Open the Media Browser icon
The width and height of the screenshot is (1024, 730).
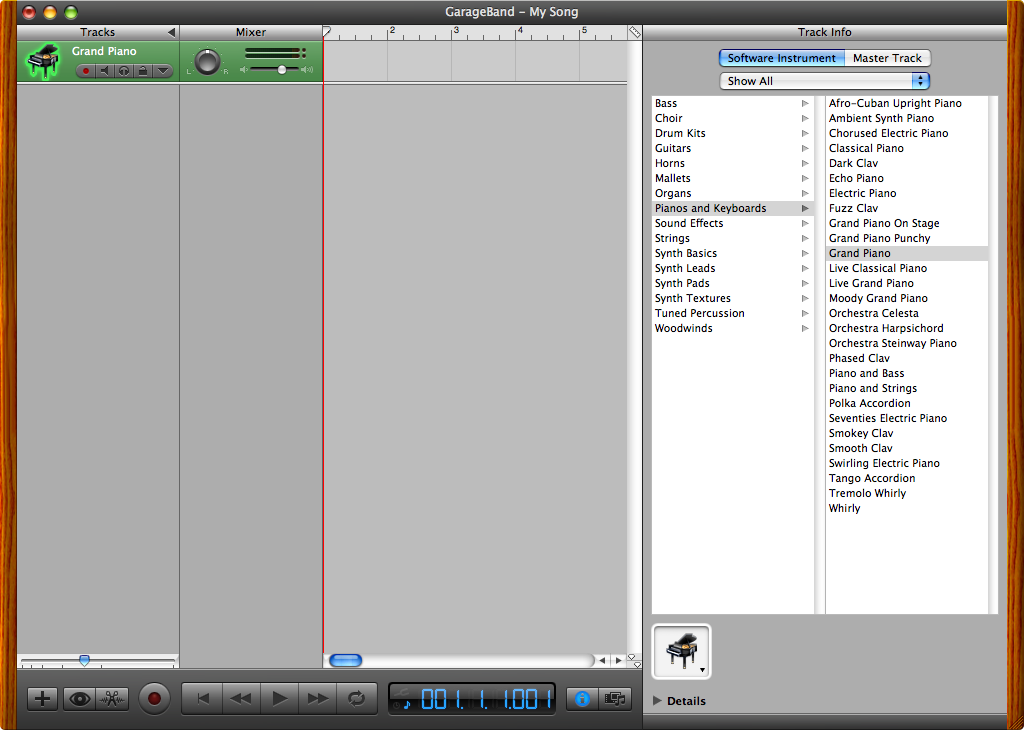click(616, 699)
